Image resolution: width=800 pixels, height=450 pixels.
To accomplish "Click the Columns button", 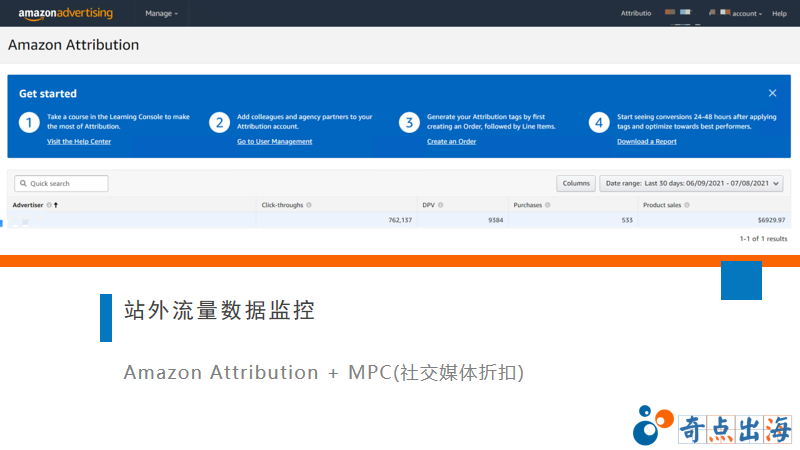I will (576, 183).
